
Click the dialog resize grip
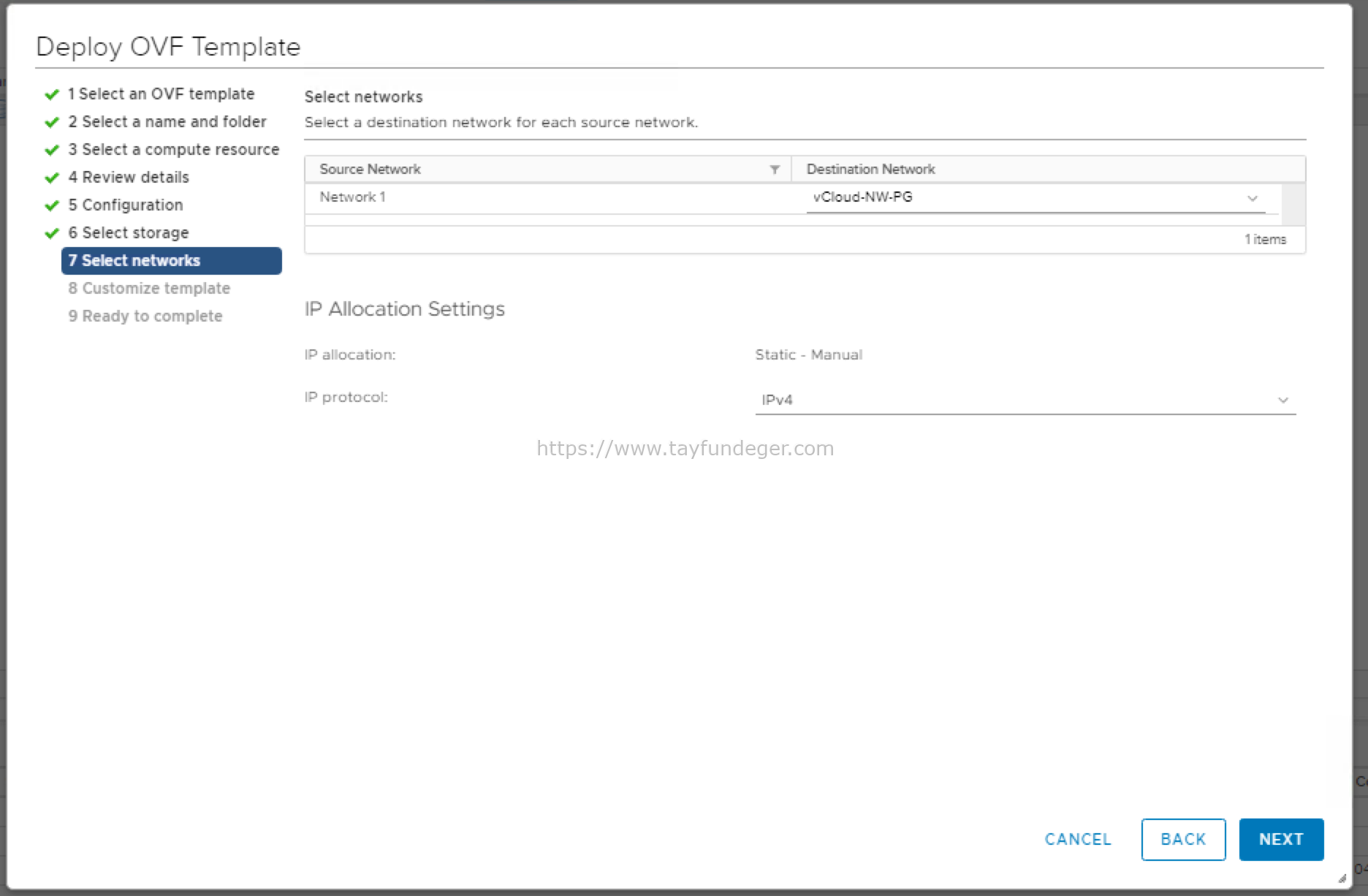tap(1342, 878)
